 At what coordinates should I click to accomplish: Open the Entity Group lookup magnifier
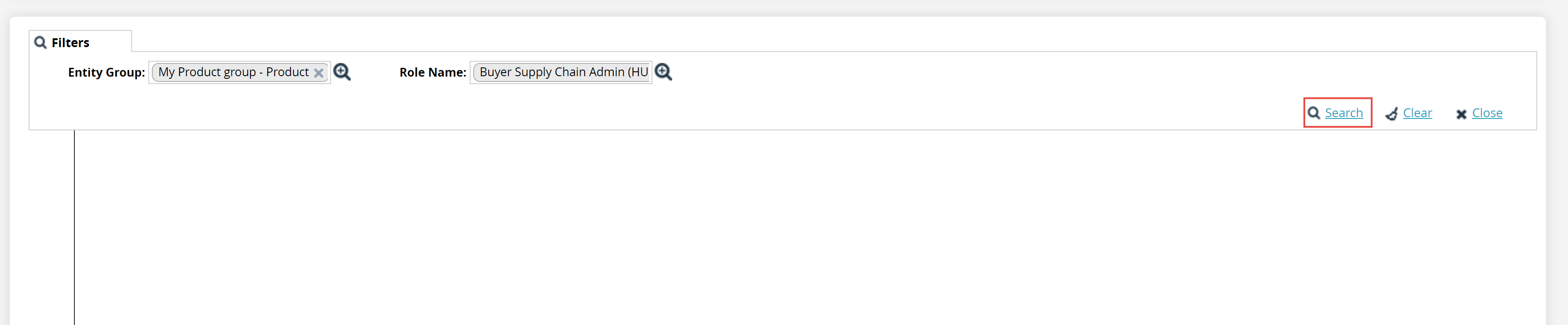(342, 72)
